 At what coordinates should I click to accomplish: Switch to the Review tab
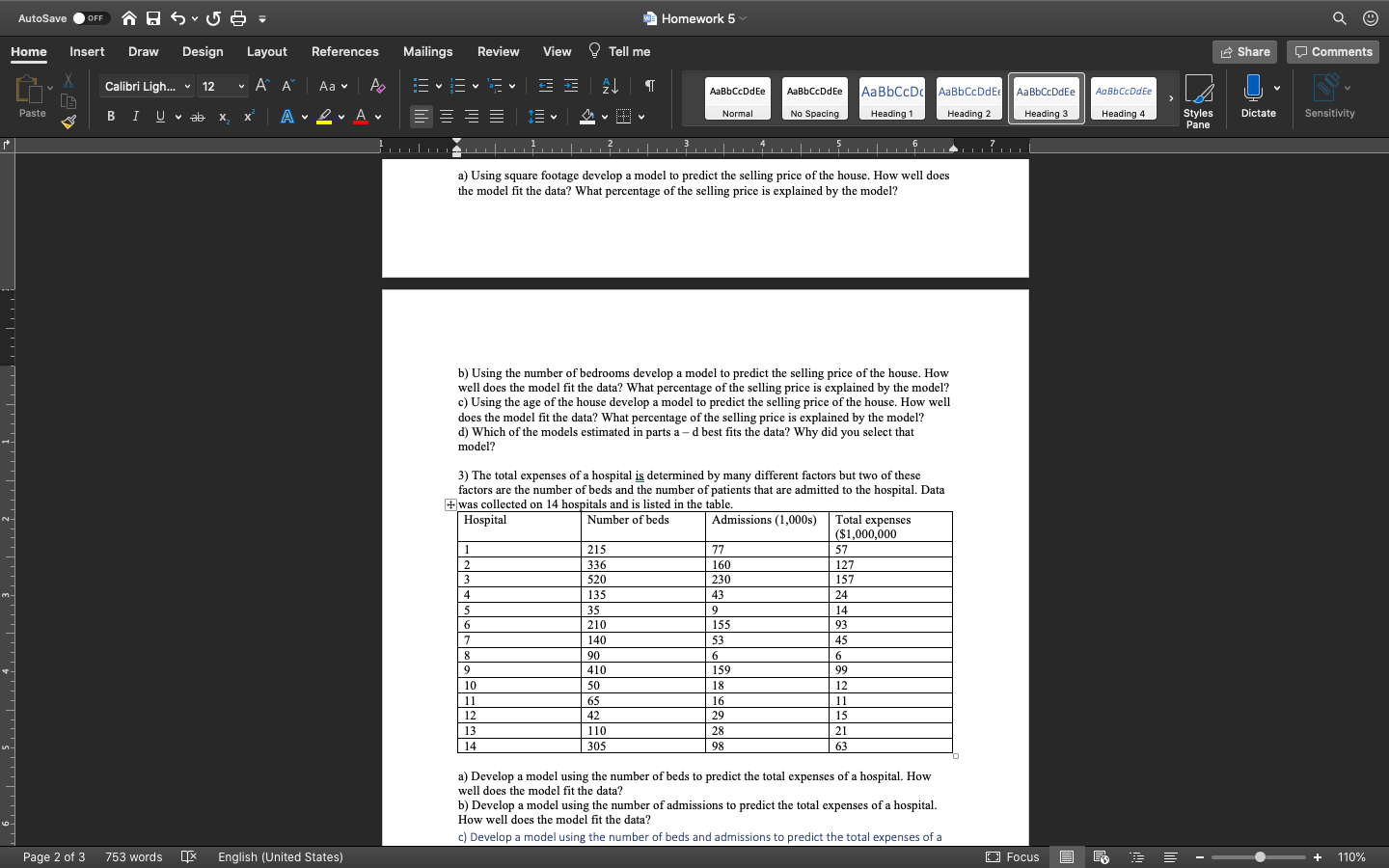click(x=498, y=51)
